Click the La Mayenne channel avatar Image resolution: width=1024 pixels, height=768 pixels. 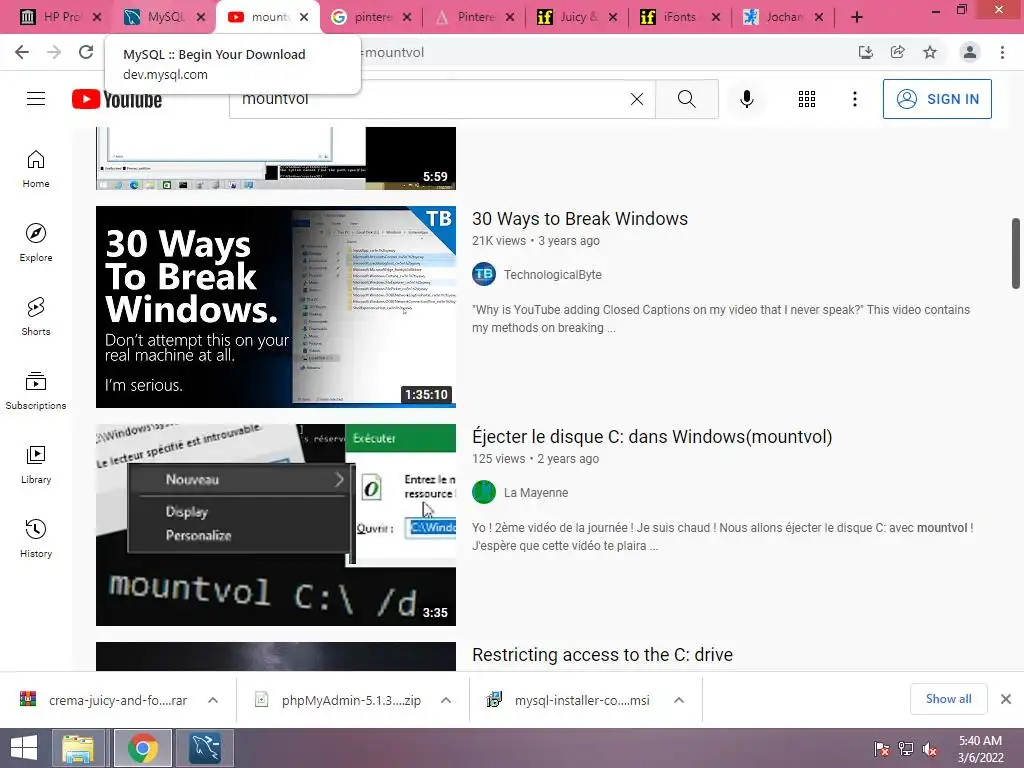click(484, 492)
